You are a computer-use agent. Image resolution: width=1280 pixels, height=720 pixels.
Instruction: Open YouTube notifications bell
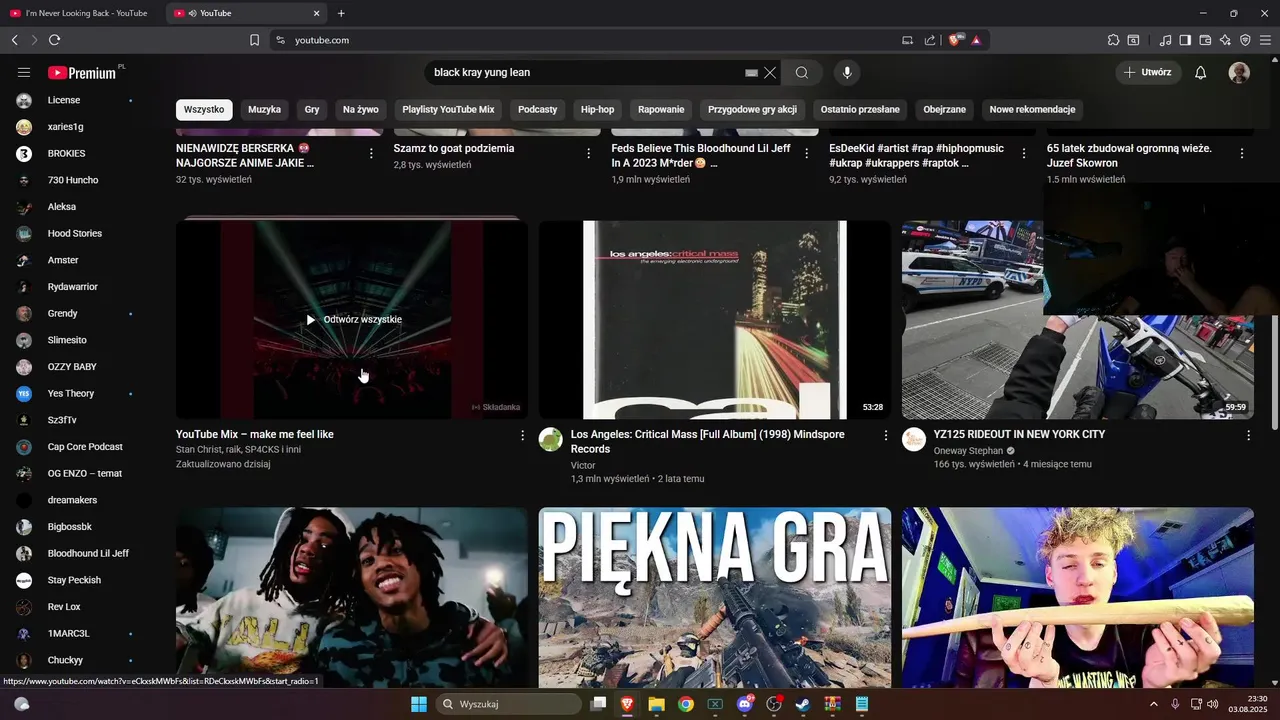coord(1201,73)
